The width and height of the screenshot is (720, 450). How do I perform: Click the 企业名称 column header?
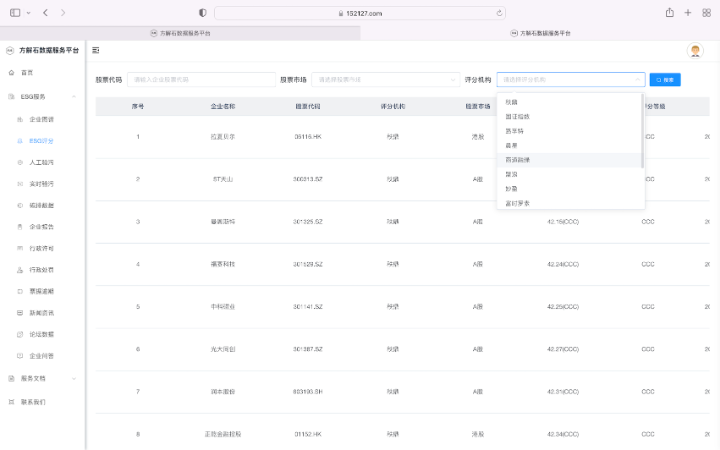[x=223, y=106]
